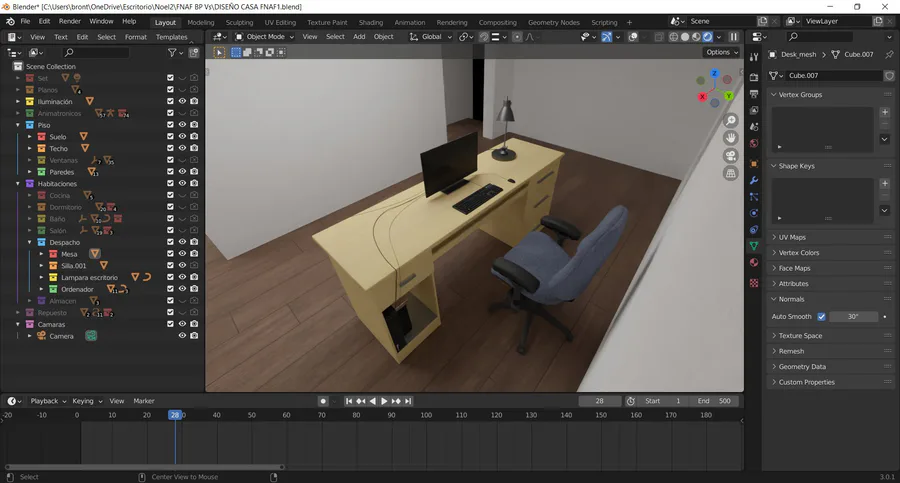The height and width of the screenshot is (483, 900).
Task: Click the timeline horizontal scrollbar
Action: (x=145, y=467)
